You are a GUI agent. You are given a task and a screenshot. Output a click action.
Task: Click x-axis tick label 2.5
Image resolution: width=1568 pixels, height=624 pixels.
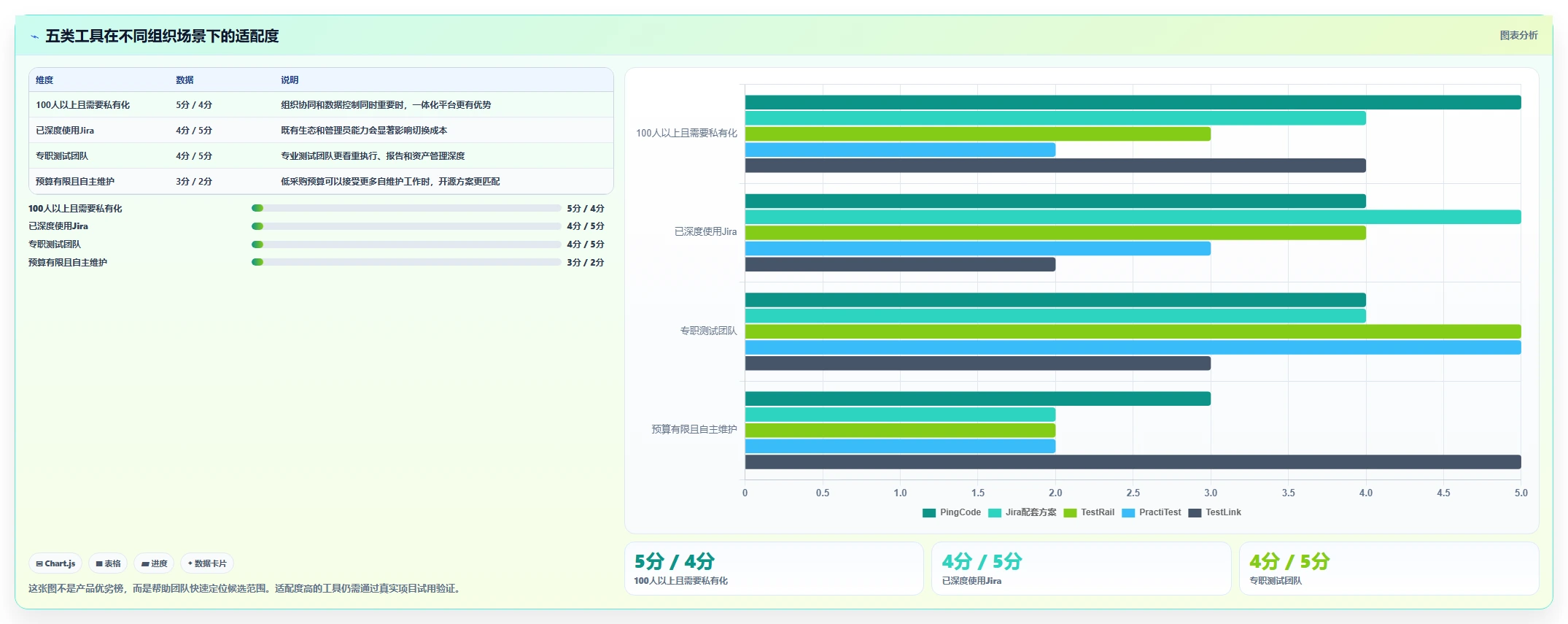tap(1133, 493)
